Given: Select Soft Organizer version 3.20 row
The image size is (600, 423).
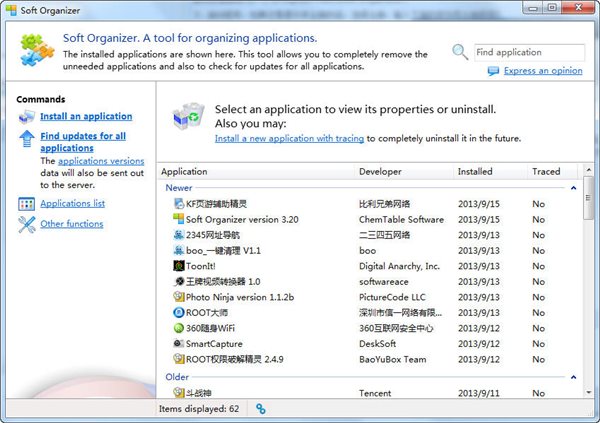Looking at the screenshot, I should point(242,219).
